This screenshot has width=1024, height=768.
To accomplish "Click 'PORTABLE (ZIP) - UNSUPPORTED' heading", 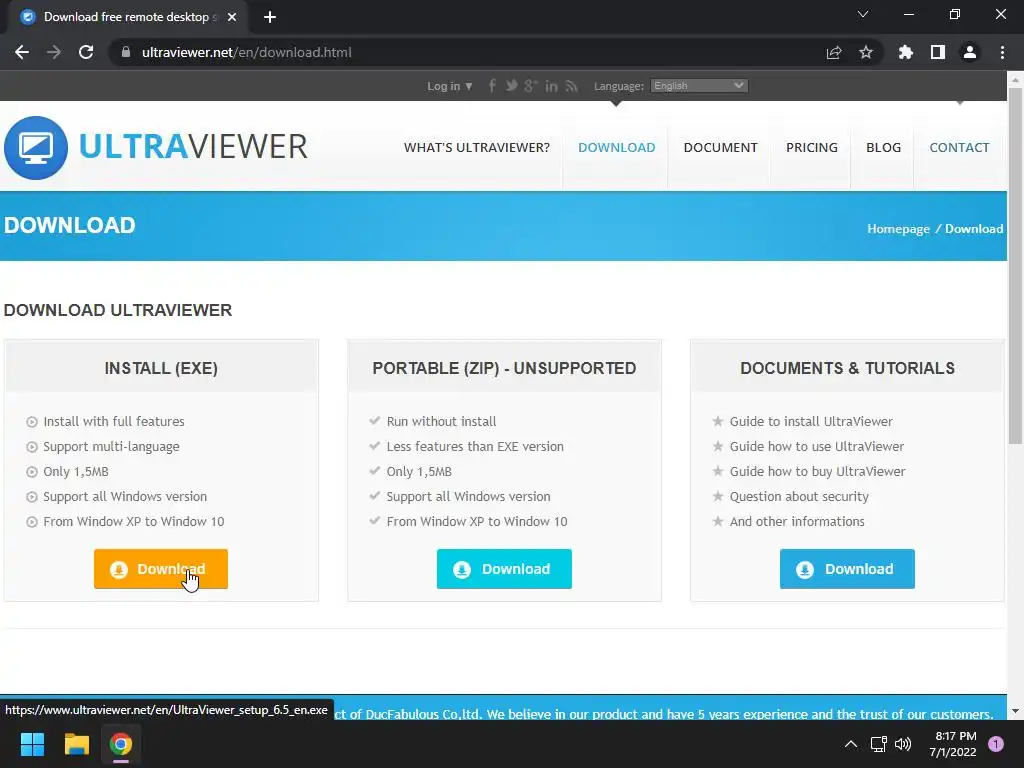I will 504,368.
